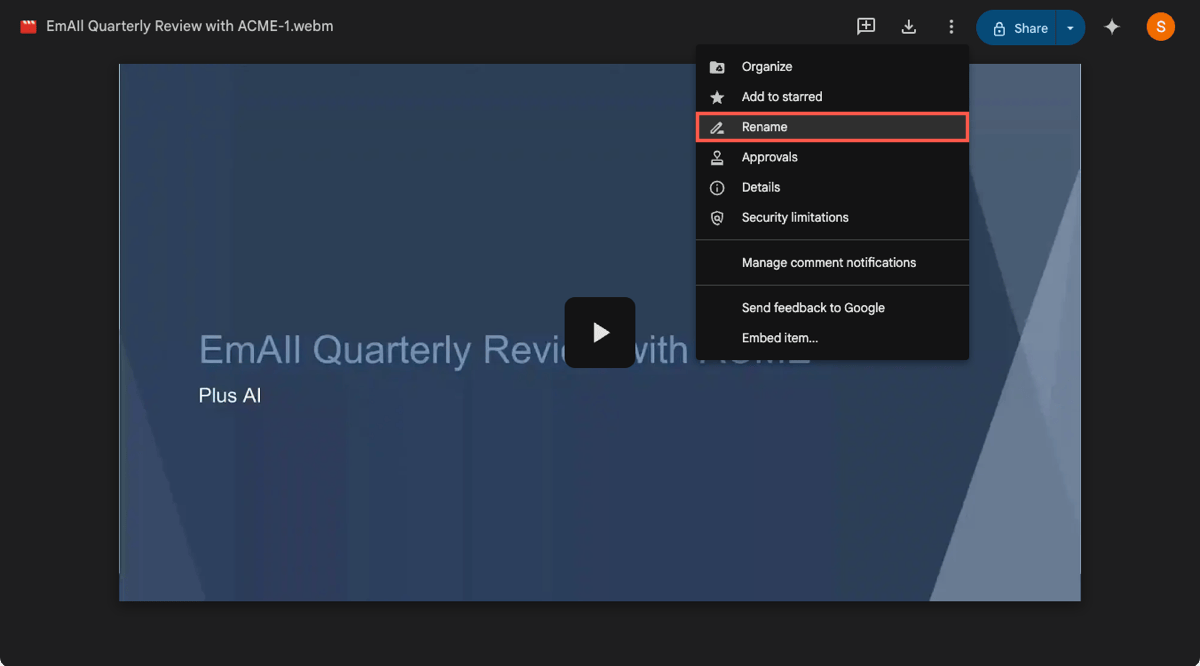The width and height of the screenshot is (1200, 666).
Task: Select Rename in the menu
Action: coord(832,127)
